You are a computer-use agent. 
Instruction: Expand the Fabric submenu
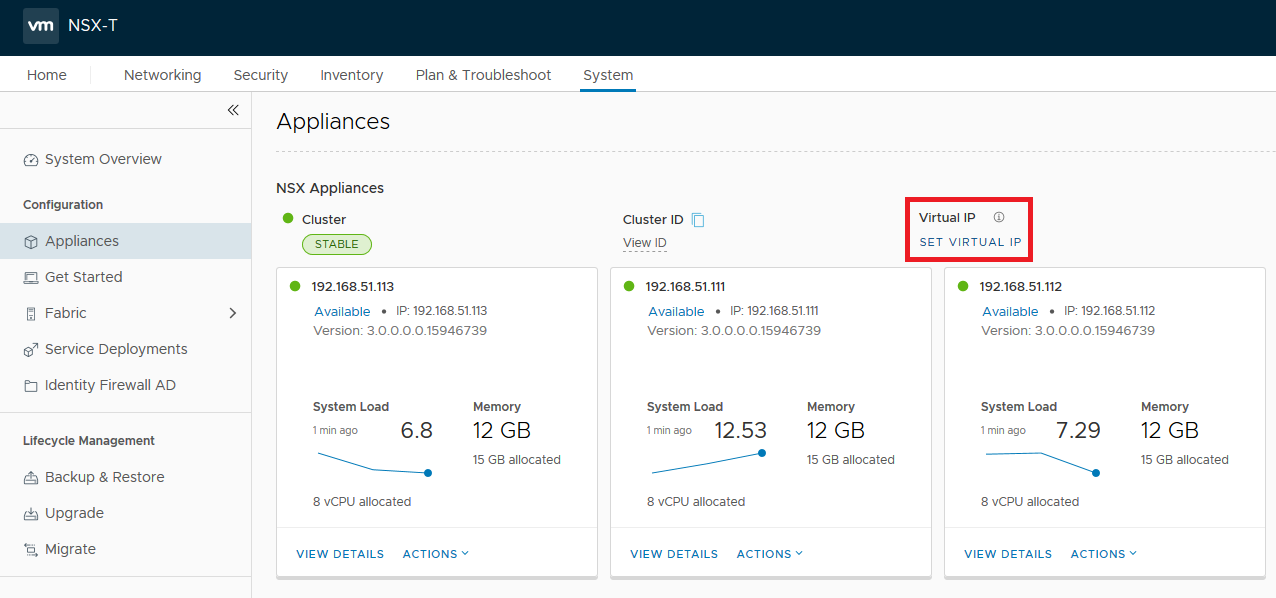tap(232, 313)
